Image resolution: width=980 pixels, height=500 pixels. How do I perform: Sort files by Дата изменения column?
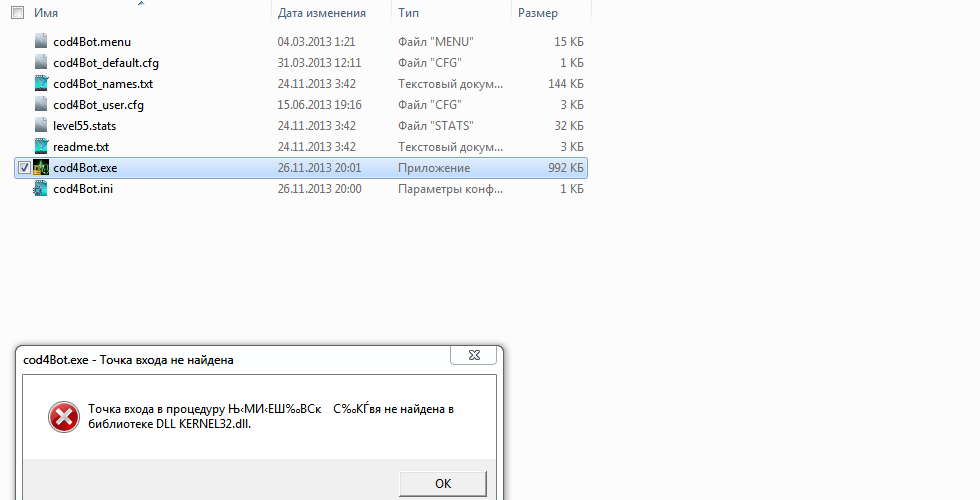coord(322,12)
